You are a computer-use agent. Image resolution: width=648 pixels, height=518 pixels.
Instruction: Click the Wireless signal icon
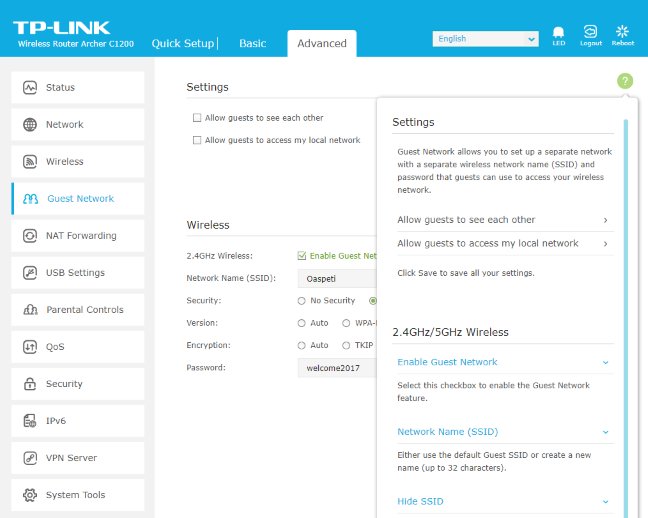pos(30,161)
